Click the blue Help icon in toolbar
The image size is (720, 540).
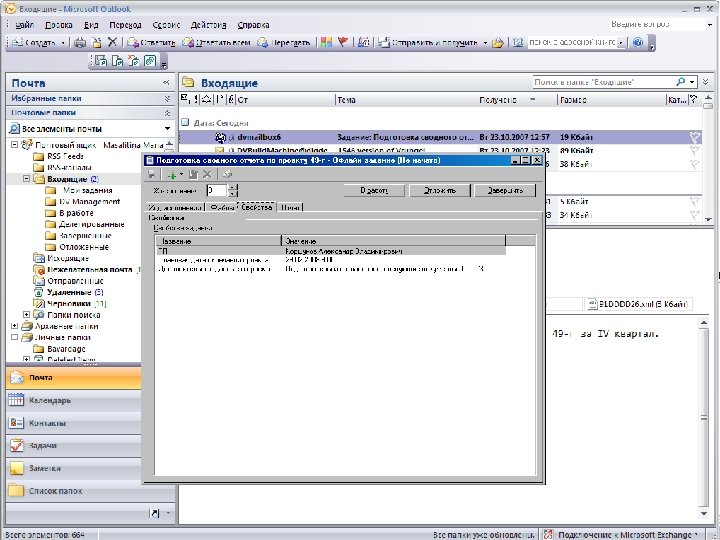637,43
